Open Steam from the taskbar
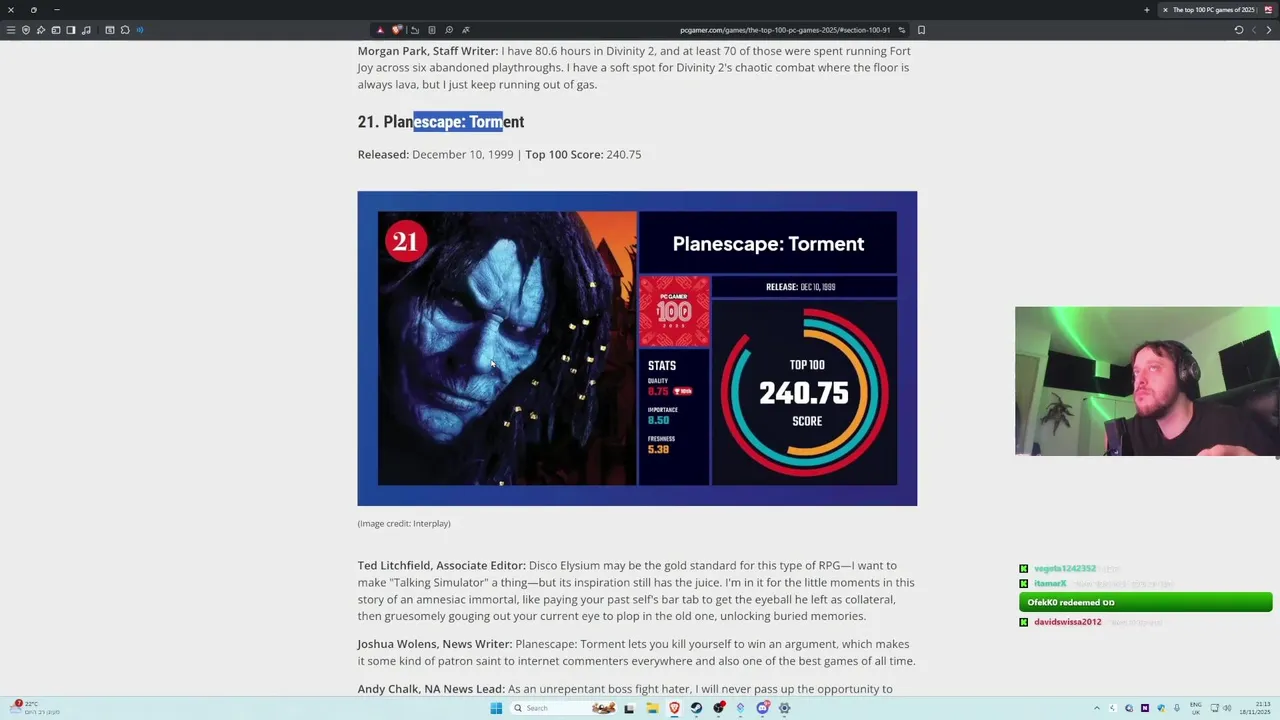 point(696,708)
